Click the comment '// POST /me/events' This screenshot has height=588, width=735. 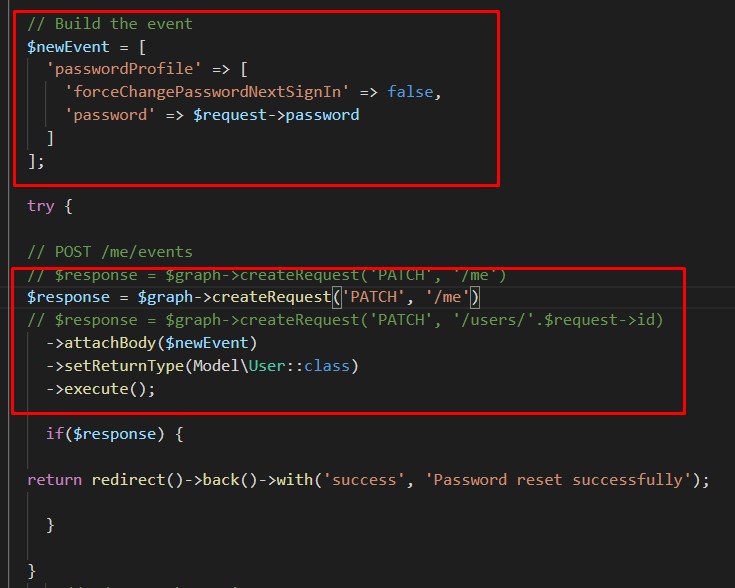[x=110, y=252]
